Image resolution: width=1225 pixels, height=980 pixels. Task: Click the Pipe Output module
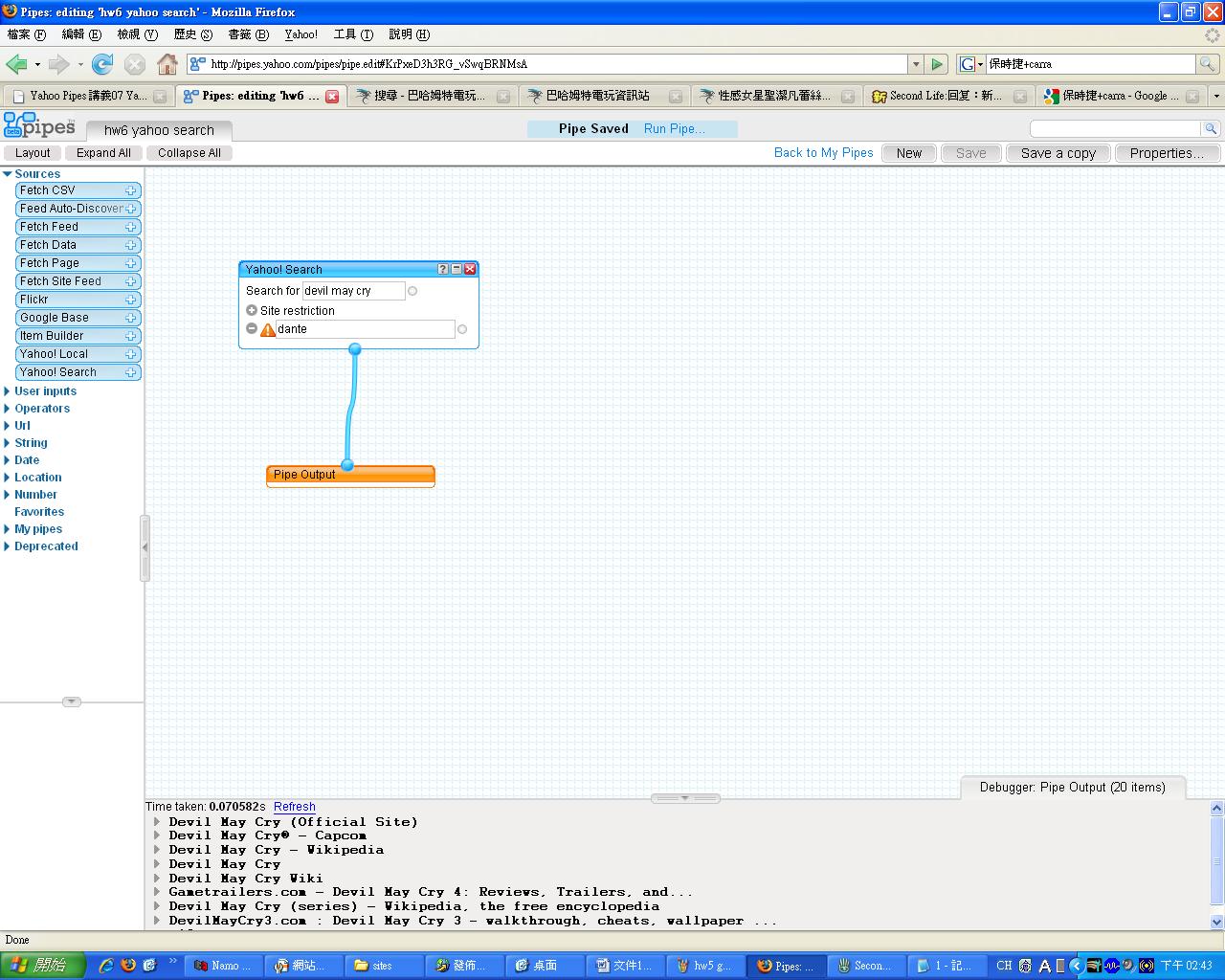[x=350, y=475]
